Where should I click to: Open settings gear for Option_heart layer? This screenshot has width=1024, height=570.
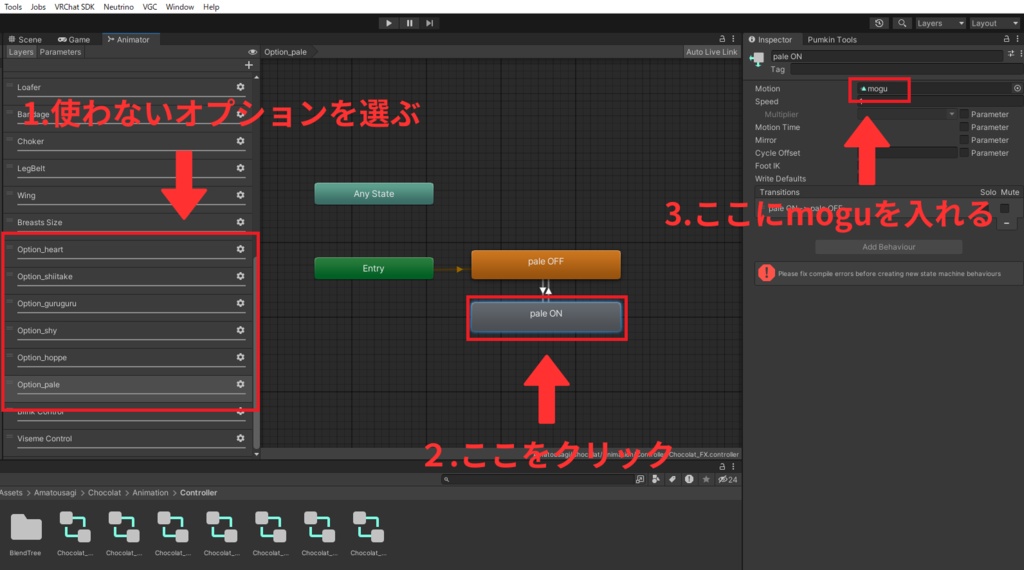[240, 249]
